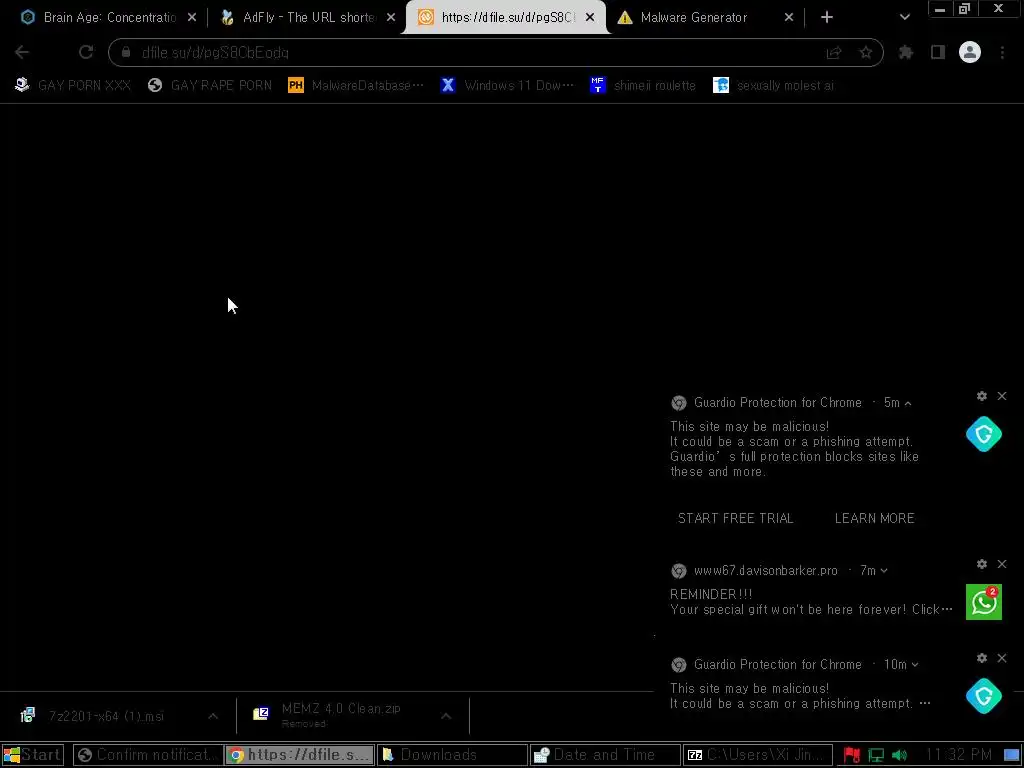Click LEARN MORE in Guardio notification
1024x768 pixels.
point(874,519)
